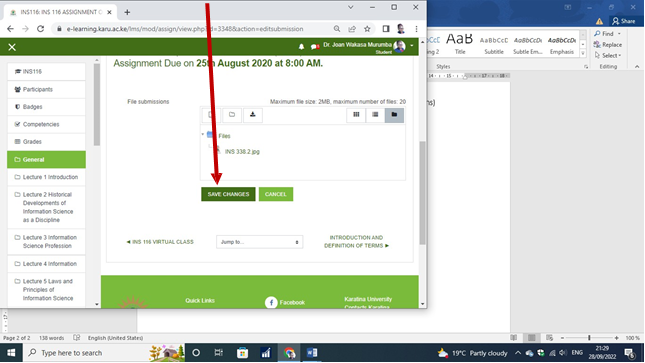Apply the Subtle Emphasis style in Word
The height and width of the screenshot is (363, 645).
tap(528, 44)
